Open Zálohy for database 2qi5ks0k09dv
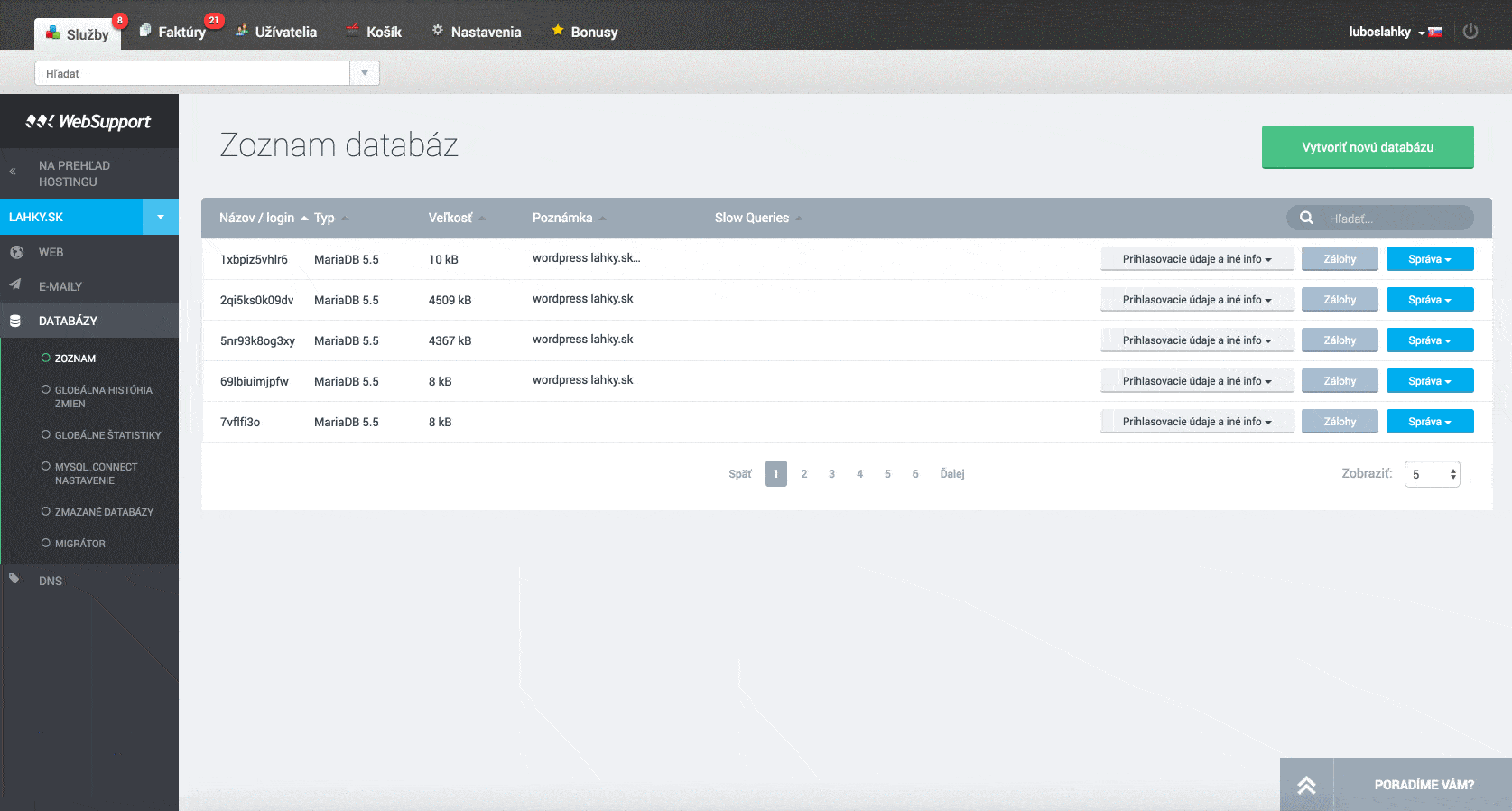Viewport: 1512px width, 811px height. 1340,300
